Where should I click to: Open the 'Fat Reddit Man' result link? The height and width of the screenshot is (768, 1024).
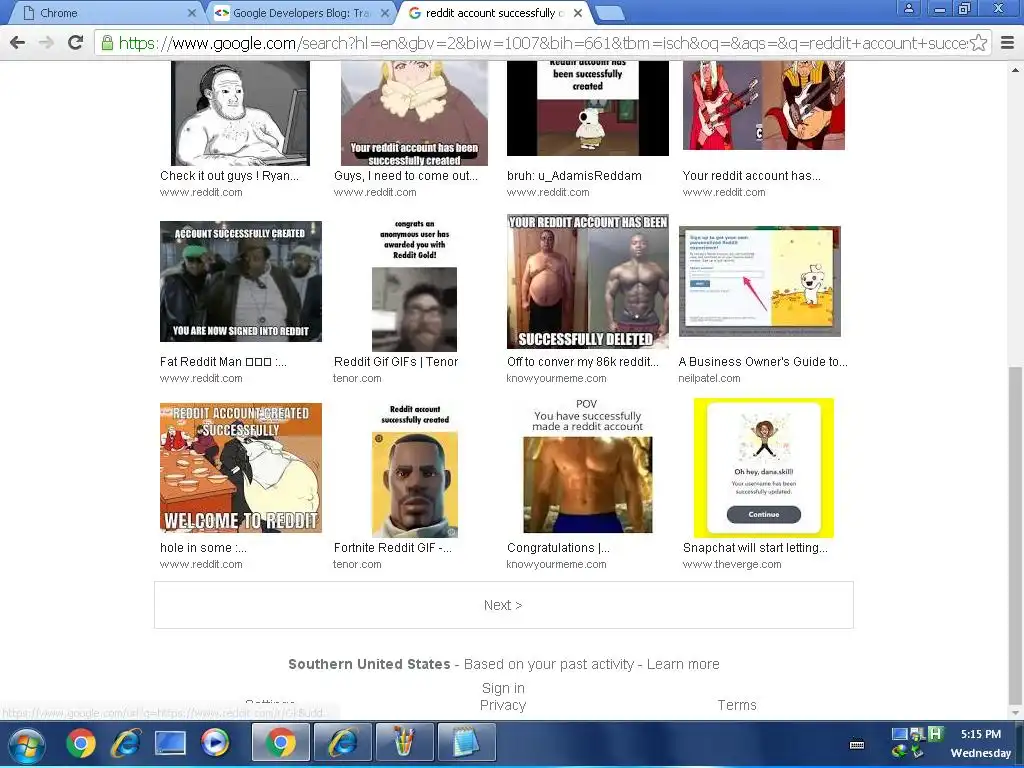click(223, 362)
